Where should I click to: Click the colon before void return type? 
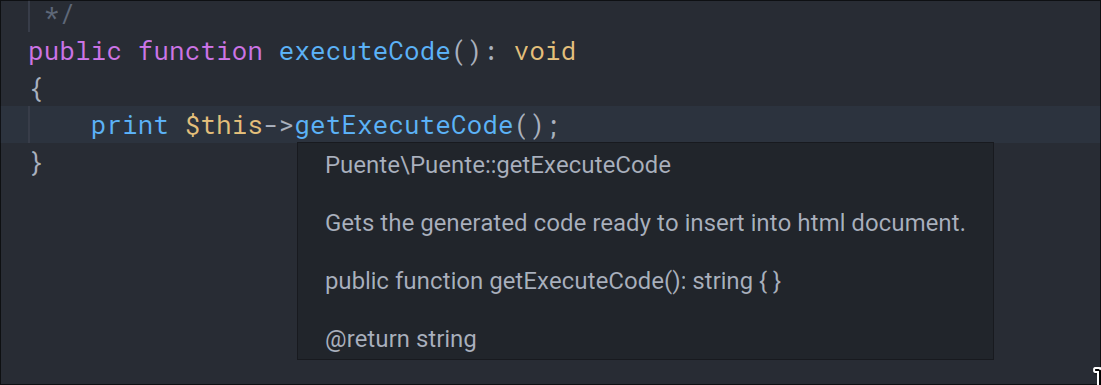(x=490, y=53)
